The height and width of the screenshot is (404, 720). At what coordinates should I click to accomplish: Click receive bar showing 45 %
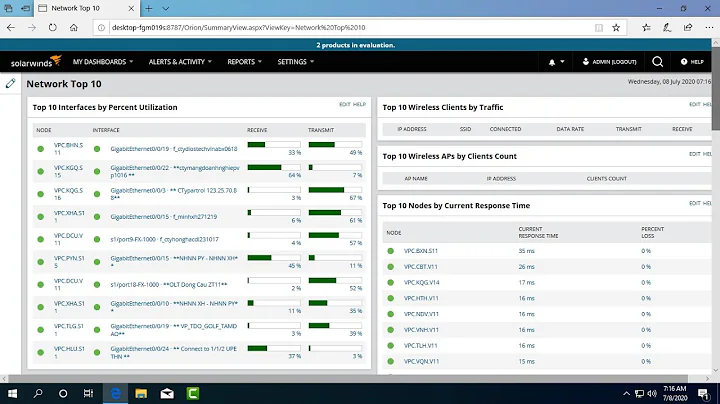point(274,258)
